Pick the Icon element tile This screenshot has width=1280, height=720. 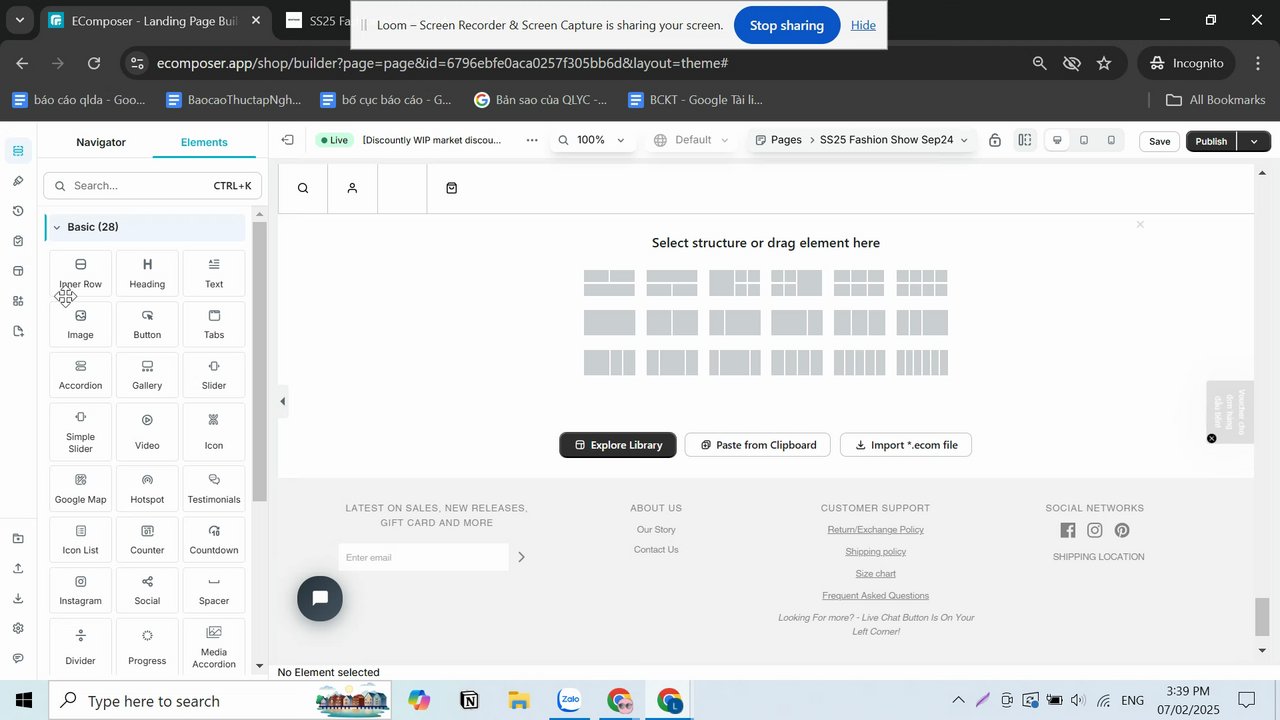[x=214, y=431]
